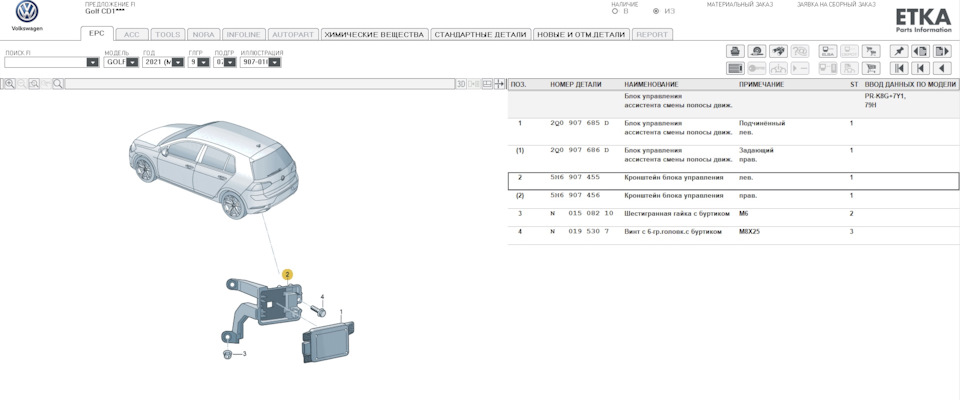
Task: Click the split layout icon above illustration
Action: [x=487, y=84]
